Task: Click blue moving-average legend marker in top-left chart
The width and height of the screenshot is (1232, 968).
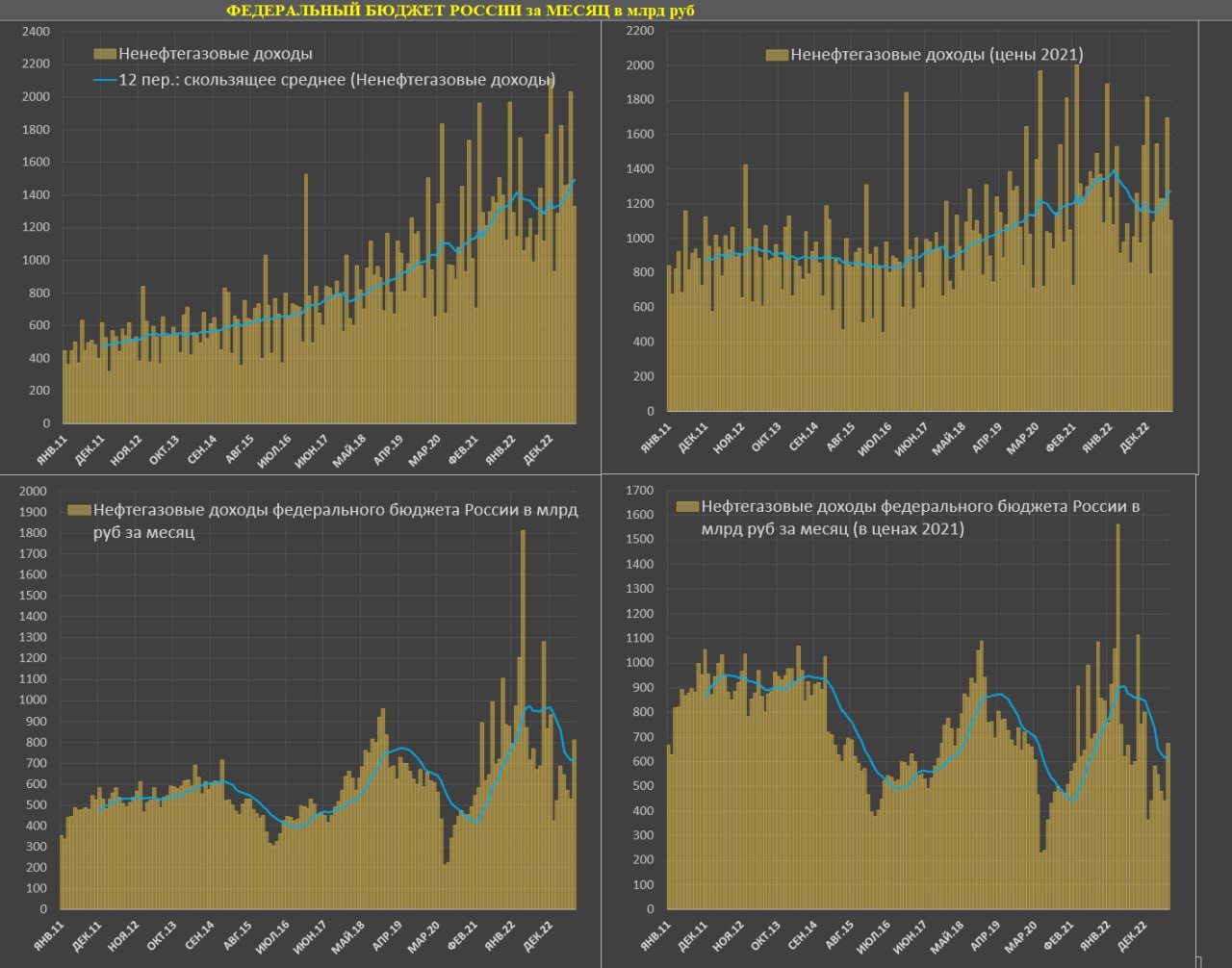Action: (105, 80)
